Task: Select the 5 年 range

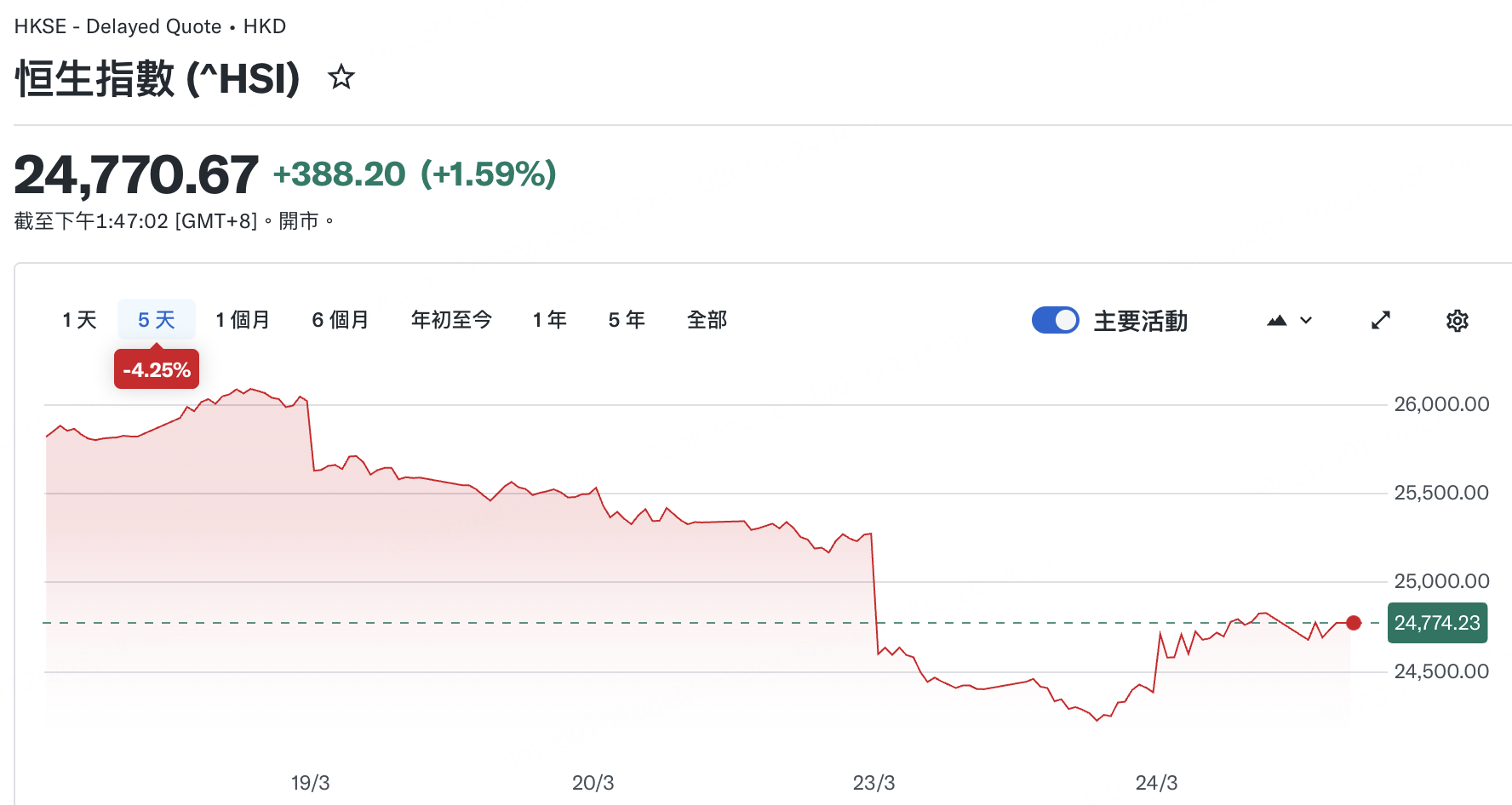Action: (627, 320)
